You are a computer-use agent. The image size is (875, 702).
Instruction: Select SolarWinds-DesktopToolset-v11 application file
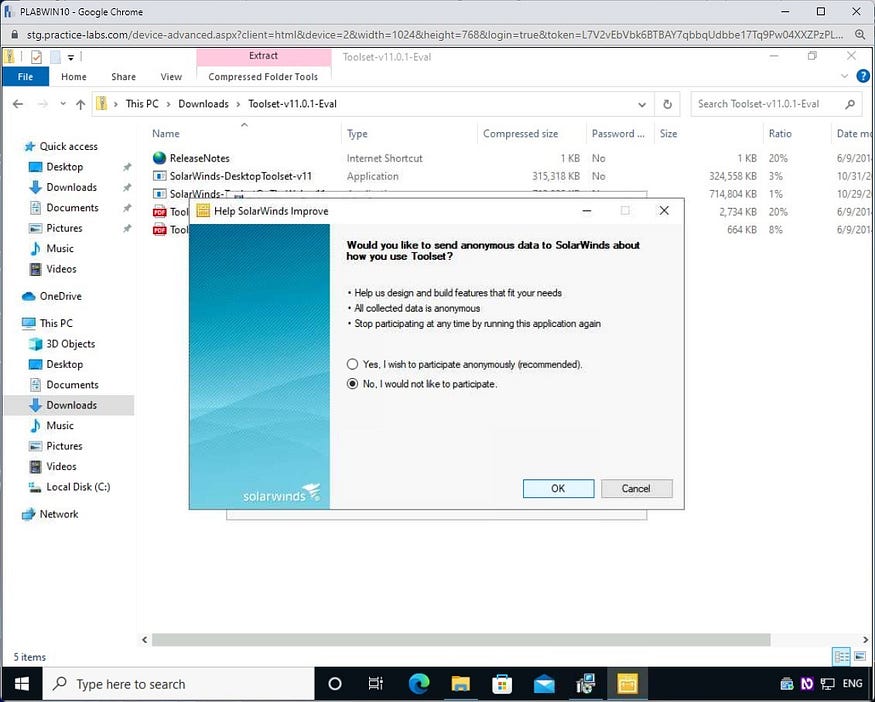pos(241,176)
